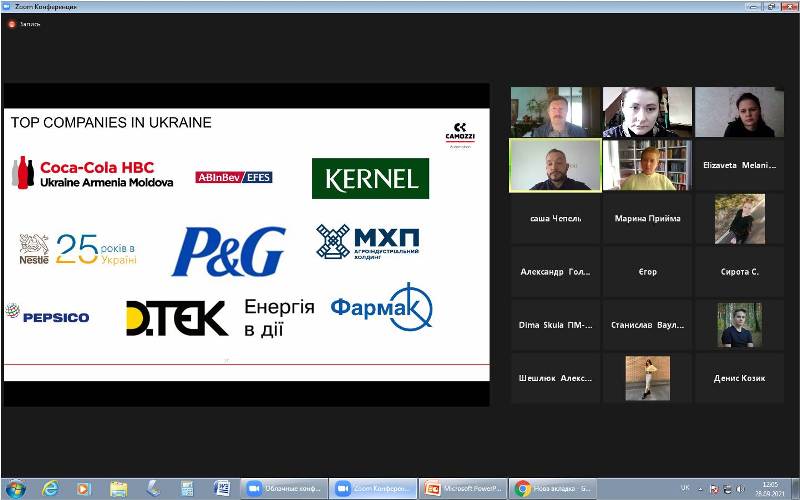Select video tile of man in blue jacket

[x=556, y=112]
